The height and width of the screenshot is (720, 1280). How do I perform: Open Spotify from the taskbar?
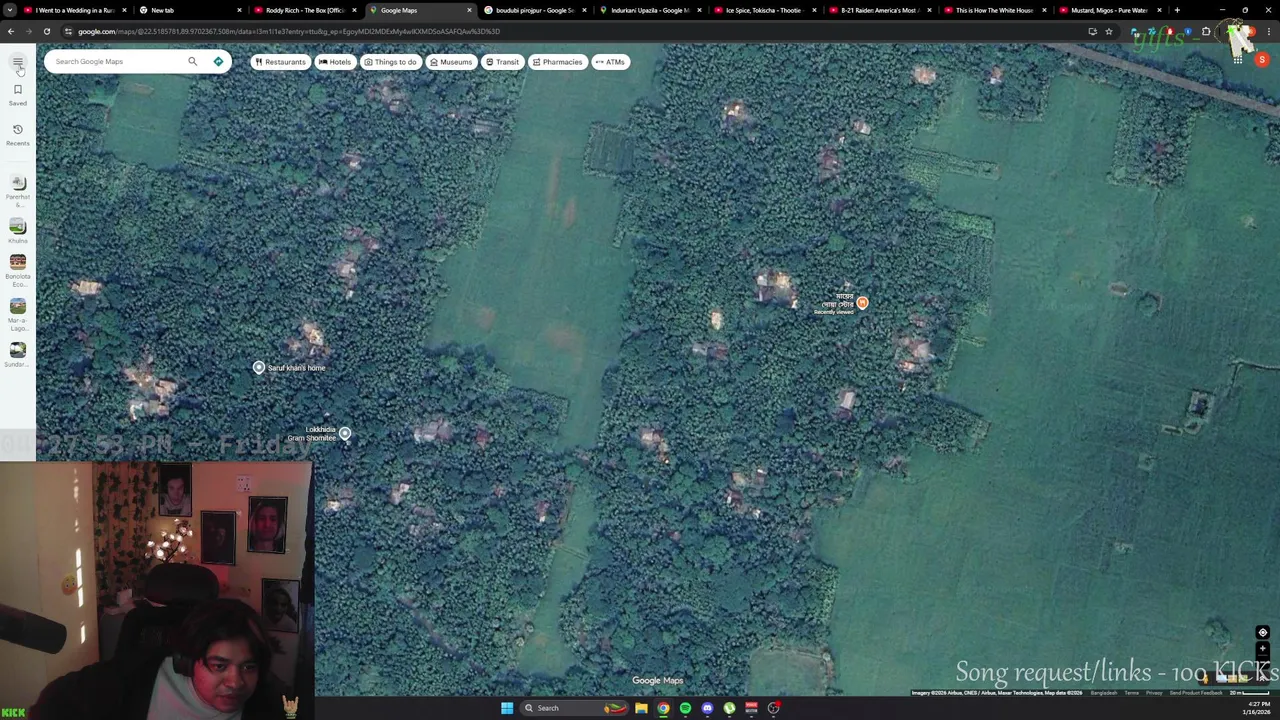tap(685, 708)
